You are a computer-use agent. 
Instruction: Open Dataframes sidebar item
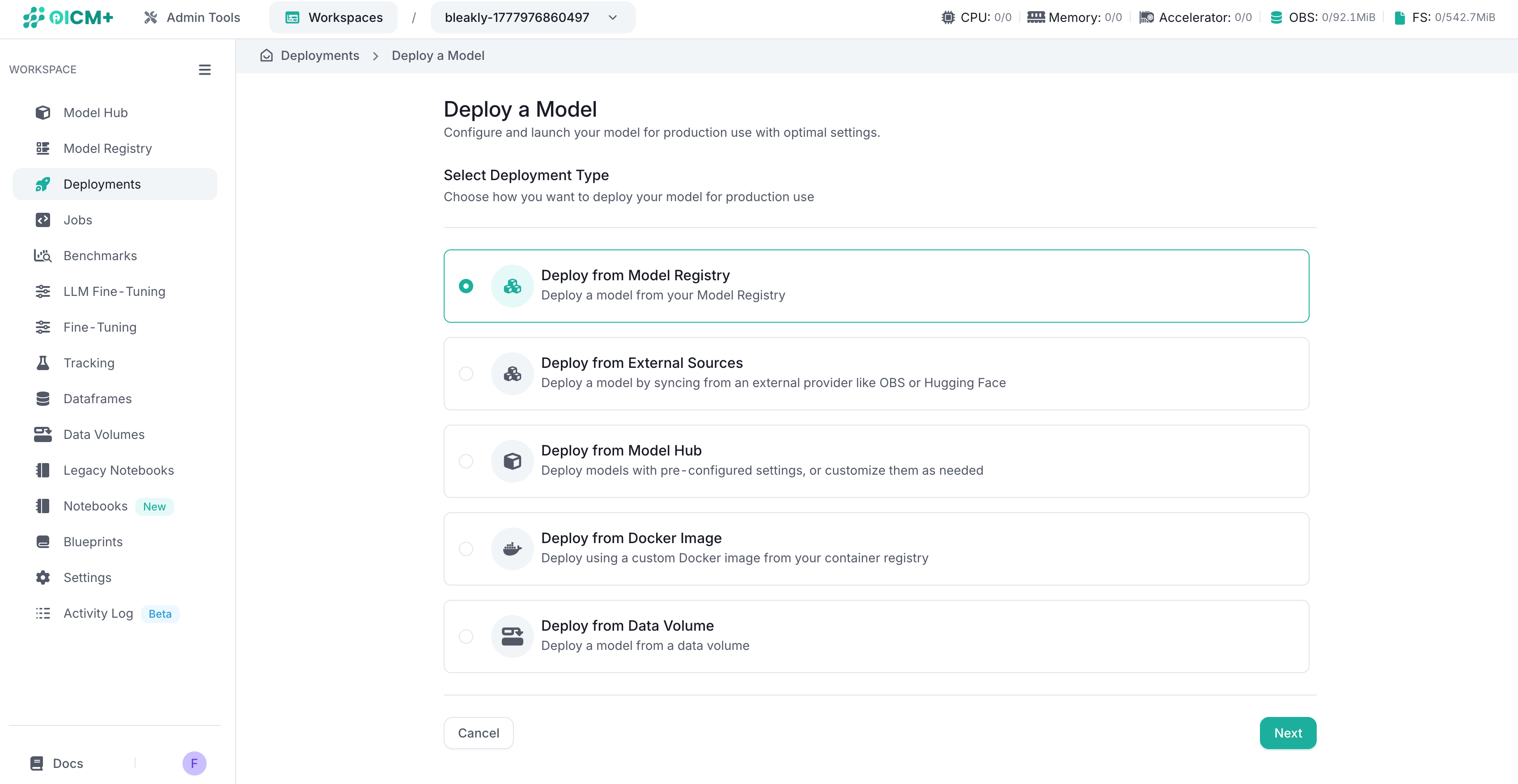pyautogui.click(x=115, y=399)
